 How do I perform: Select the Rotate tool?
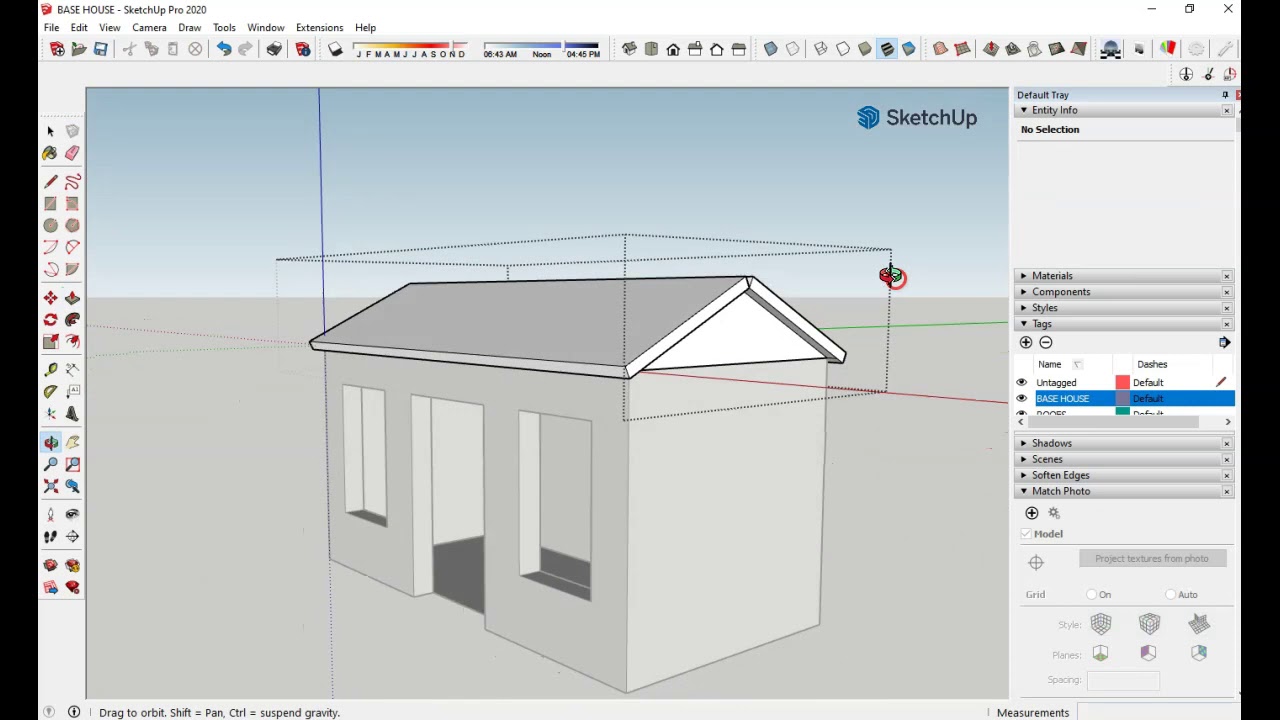coord(50,320)
